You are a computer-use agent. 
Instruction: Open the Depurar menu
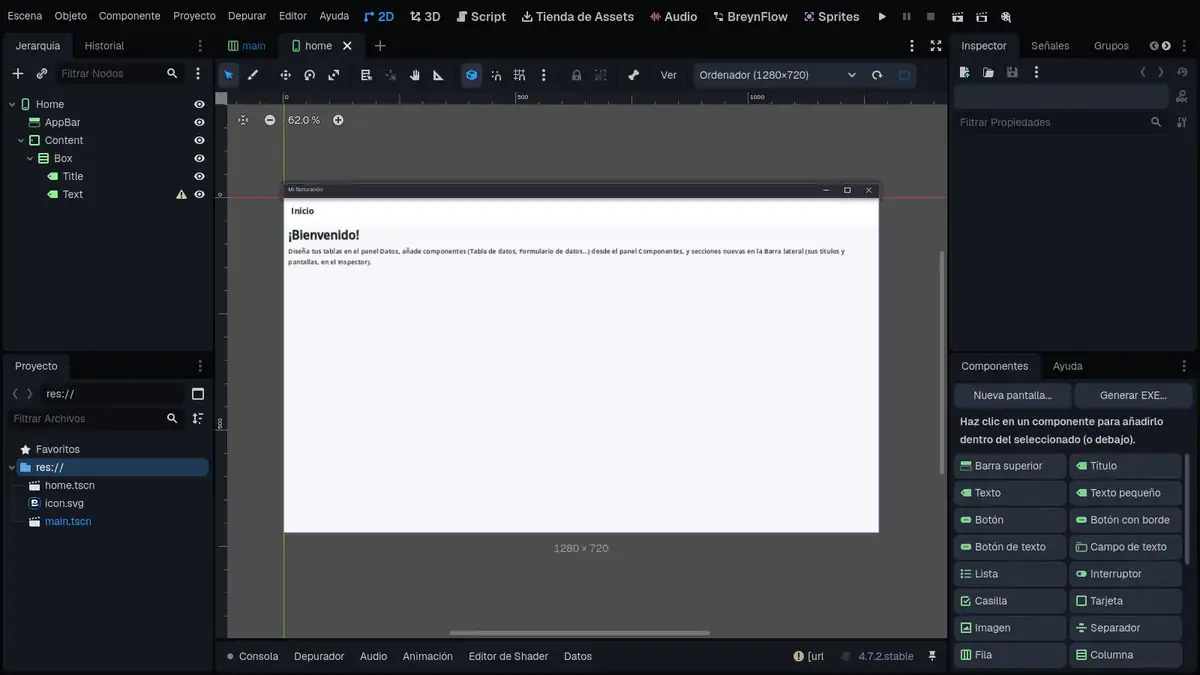coord(247,16)
